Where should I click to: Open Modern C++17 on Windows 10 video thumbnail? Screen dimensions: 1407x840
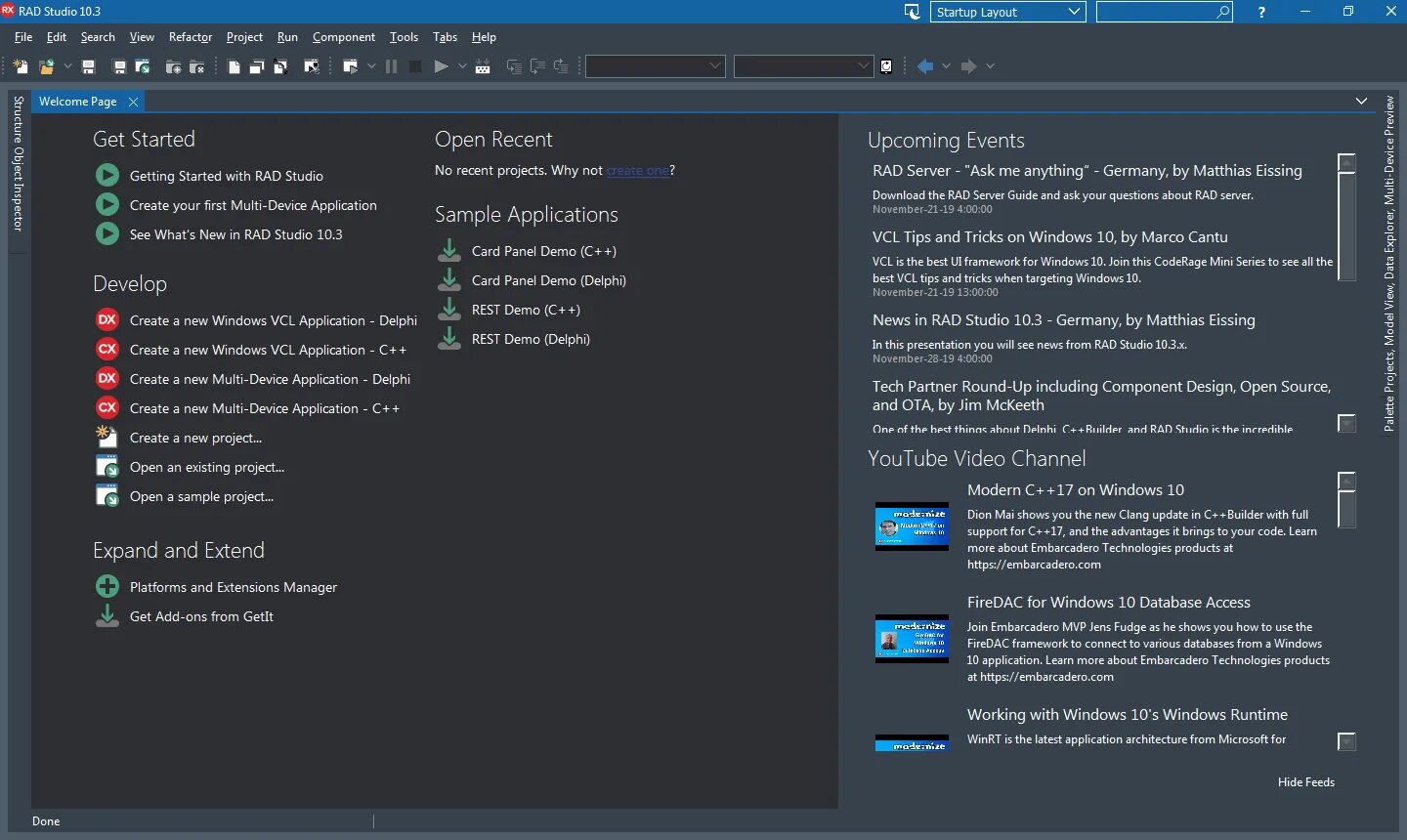[912, 526]
